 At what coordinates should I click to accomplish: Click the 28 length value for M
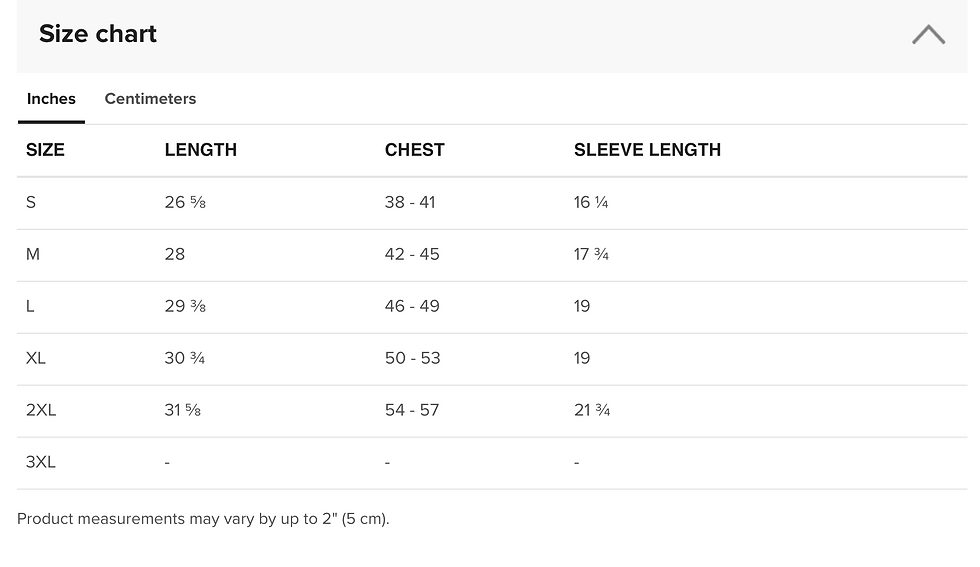[x=175, y=254]
